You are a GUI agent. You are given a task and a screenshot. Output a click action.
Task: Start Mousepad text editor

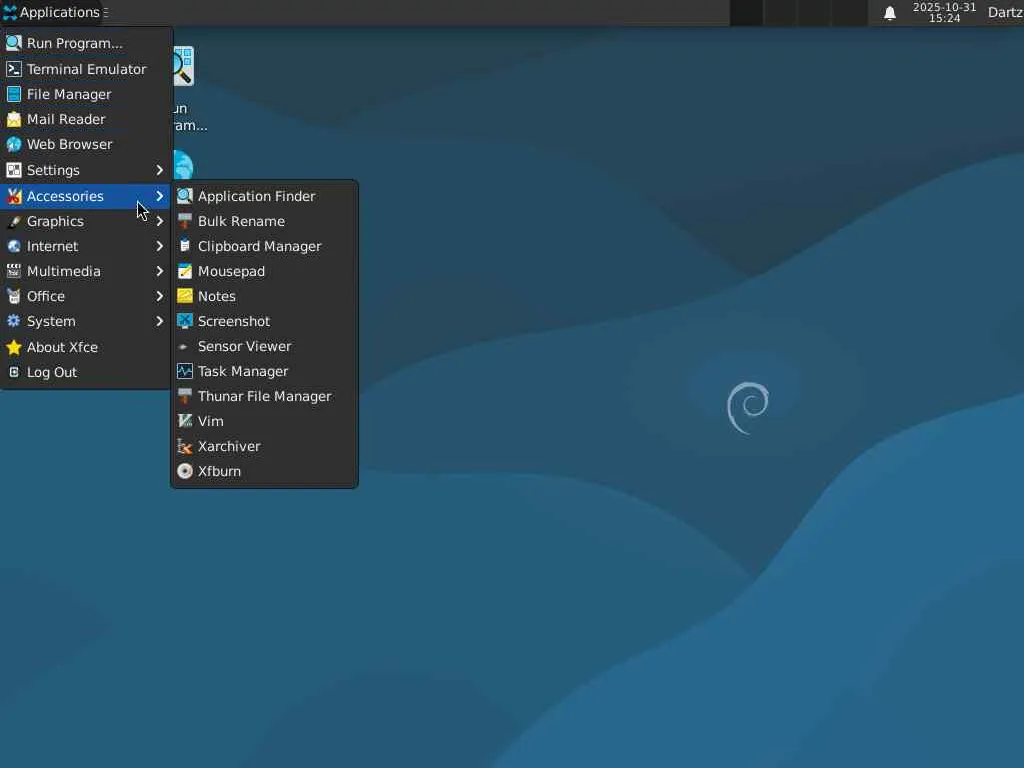point(264,271)
